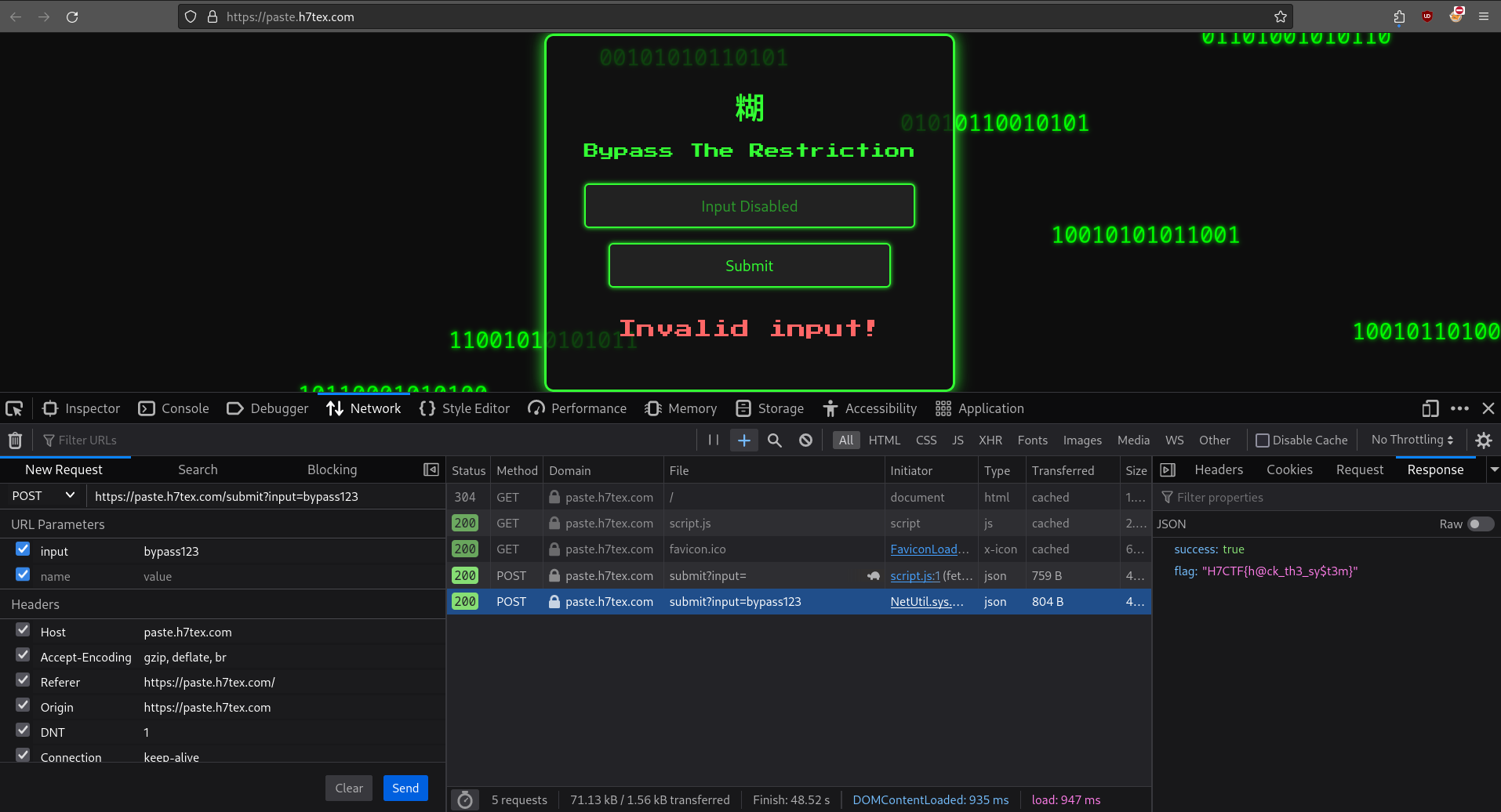Open network search with magnifier icon
Screen dimensions: 1501x812
(x=774, y=440)
